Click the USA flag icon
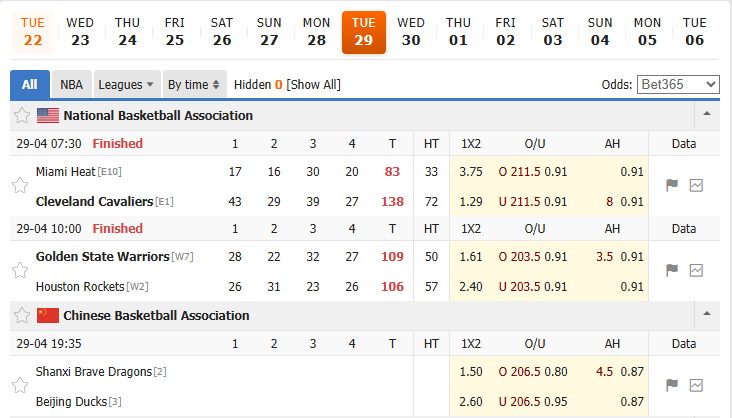This screenshot has height=418, width=732. pyautogui.click(x=48, y=115)
